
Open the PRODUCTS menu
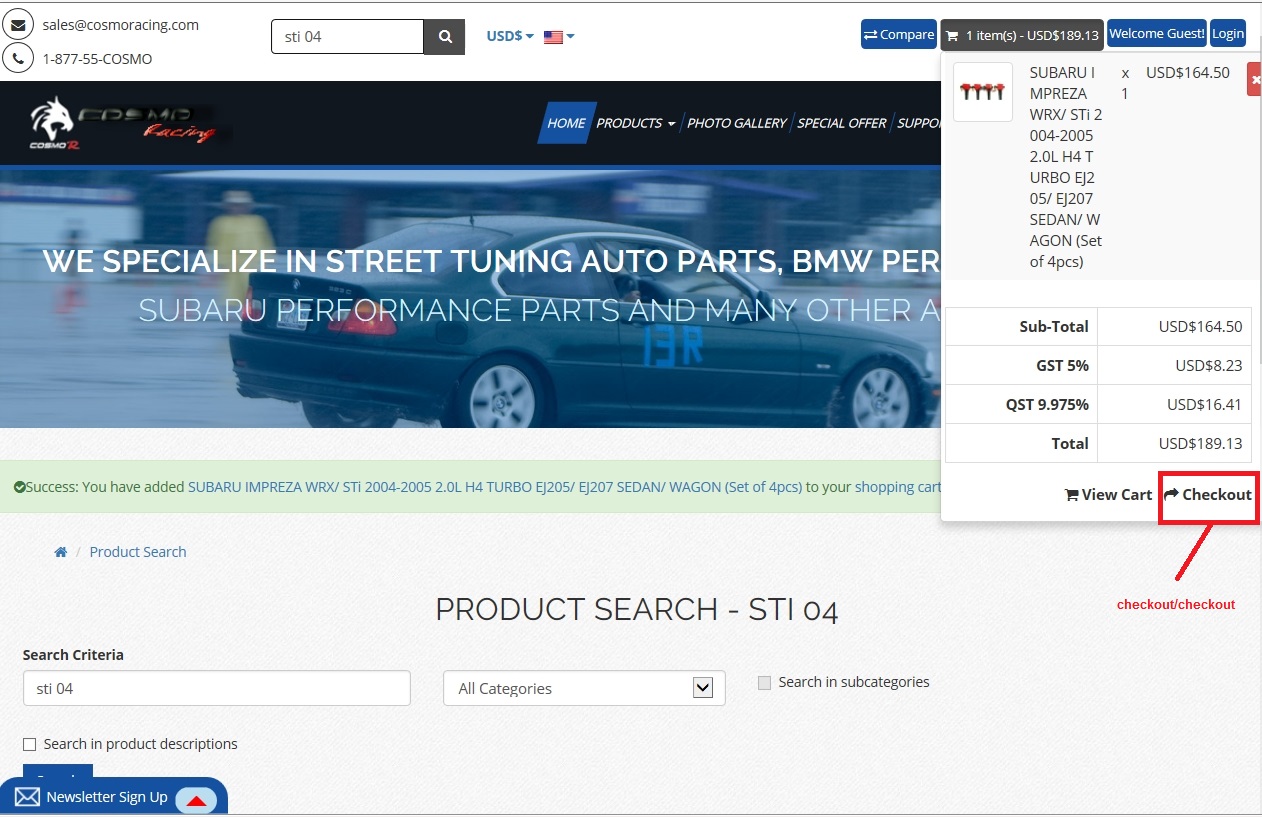point(636,123)
